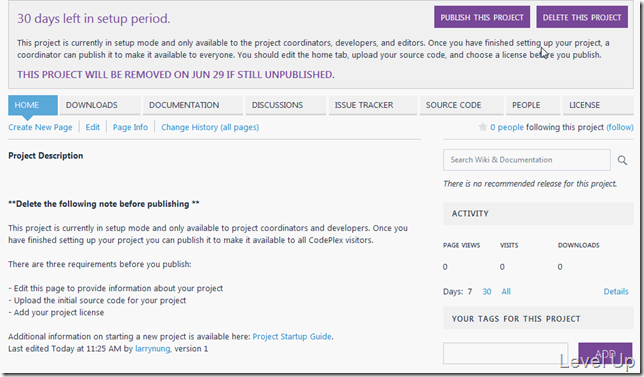Open the Home tab
Screen dimensions: 644x377
click(x=33, y=105)
